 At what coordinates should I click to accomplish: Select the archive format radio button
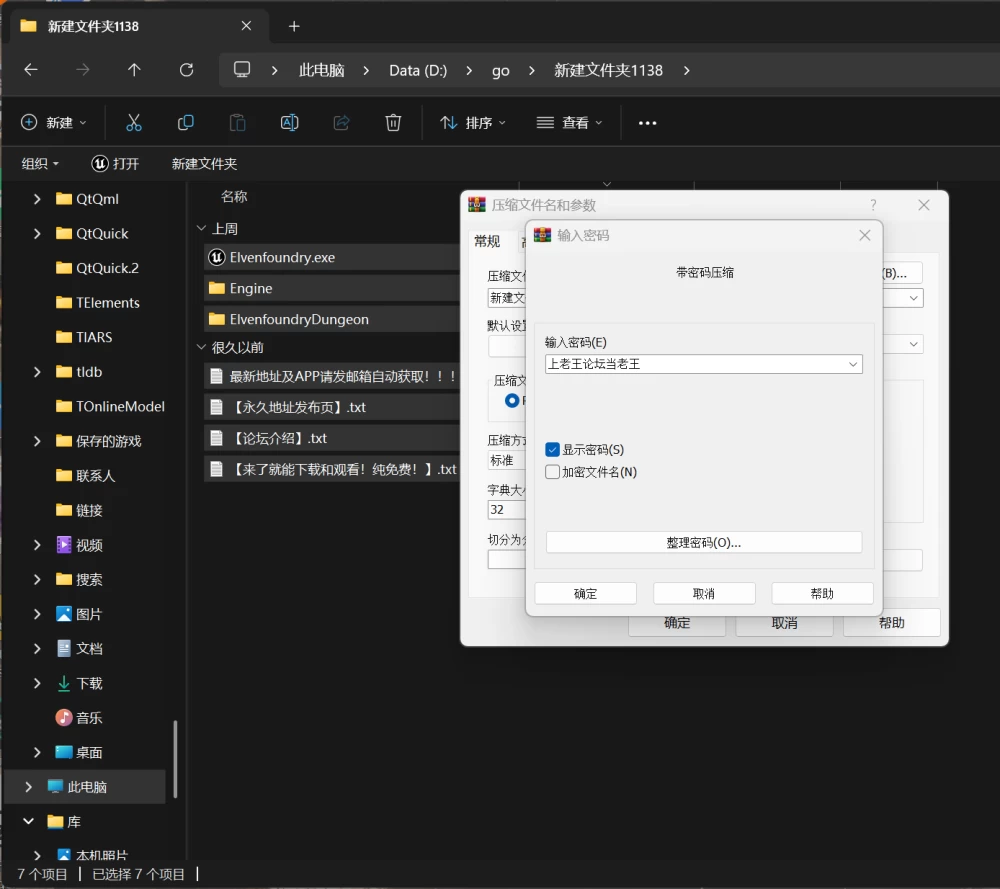(511, 400)
